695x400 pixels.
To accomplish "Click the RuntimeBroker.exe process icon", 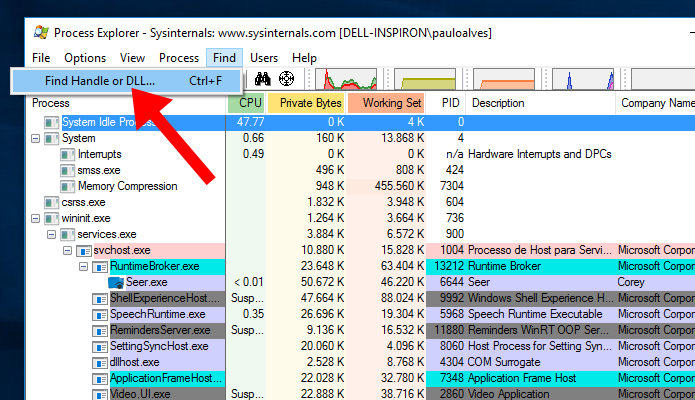I will click(100, 267).
